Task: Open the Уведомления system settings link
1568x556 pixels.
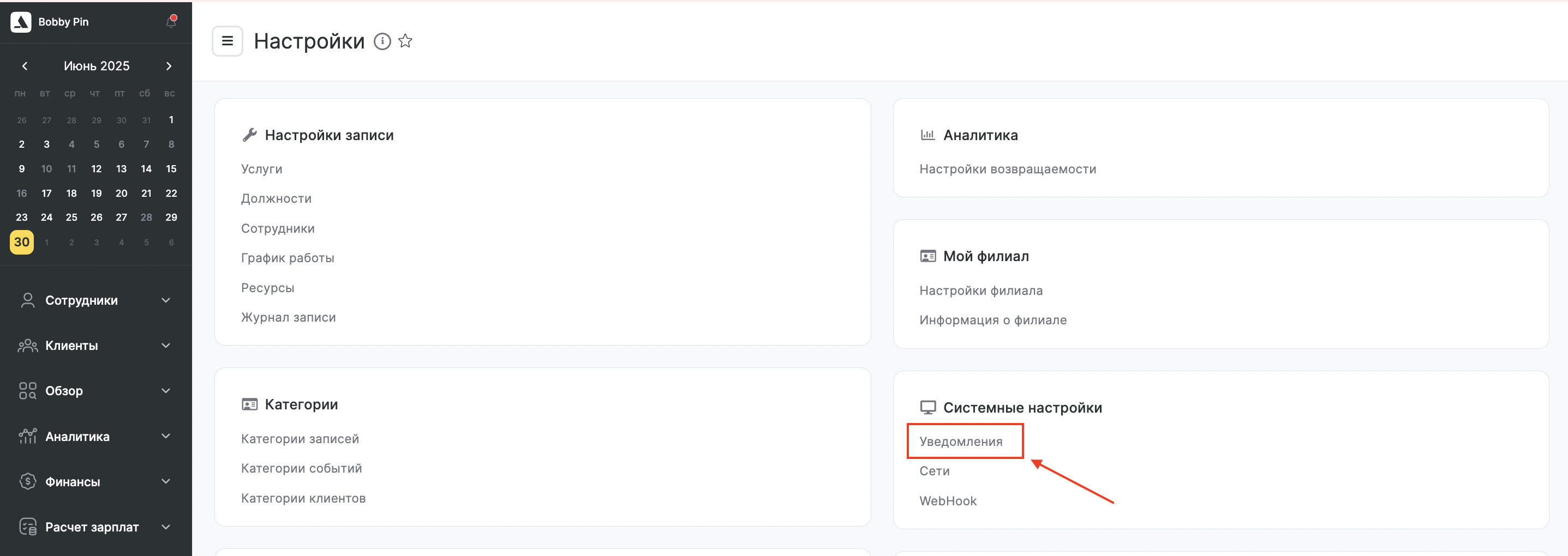Action: [961, 442]
